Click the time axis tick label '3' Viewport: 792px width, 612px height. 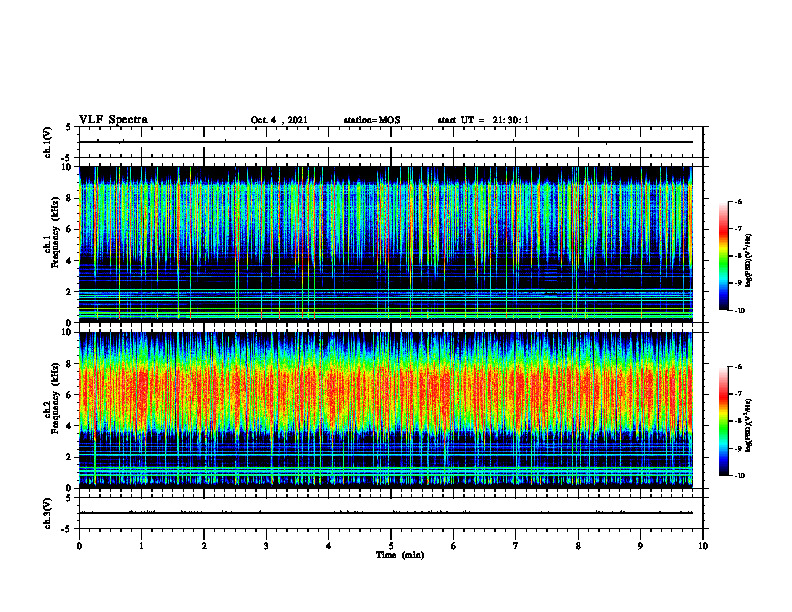click(x=266, y=546)
